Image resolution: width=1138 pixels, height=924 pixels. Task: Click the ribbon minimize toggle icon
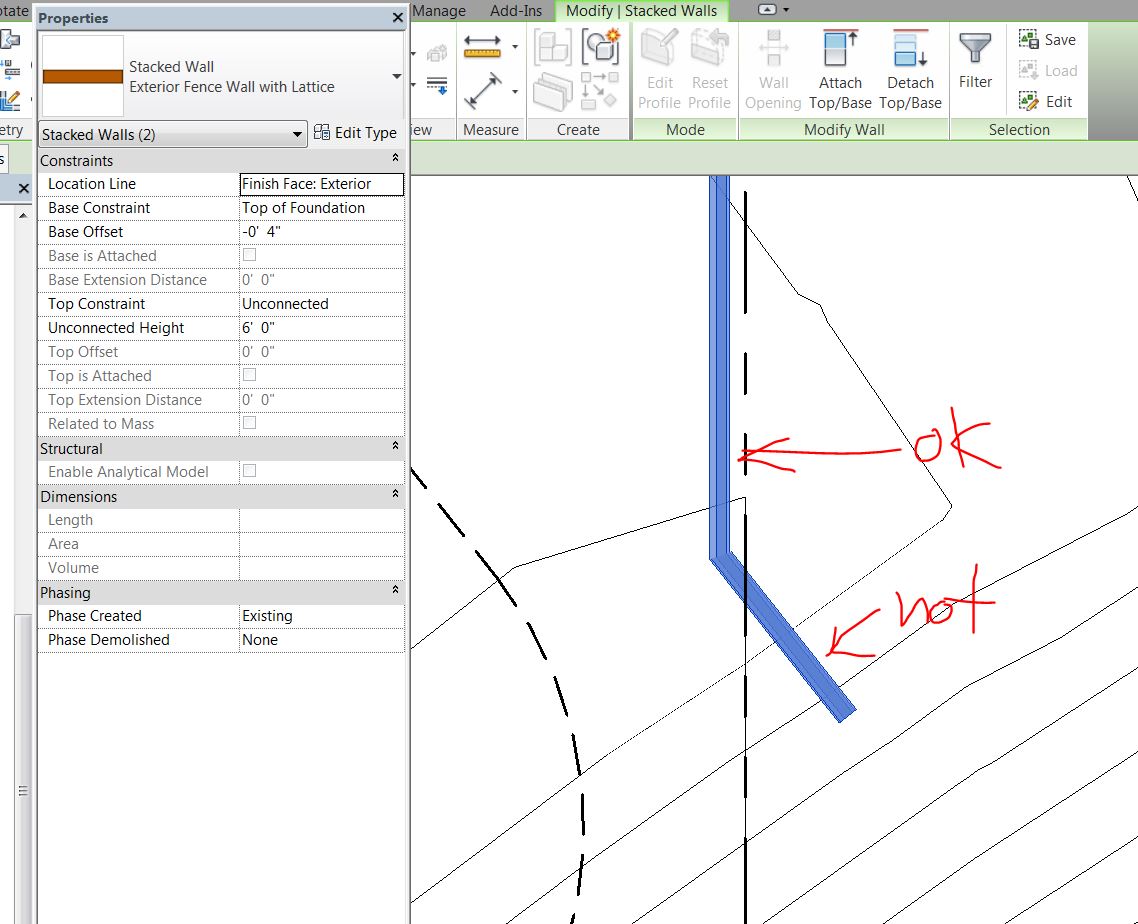click(767, 9)
